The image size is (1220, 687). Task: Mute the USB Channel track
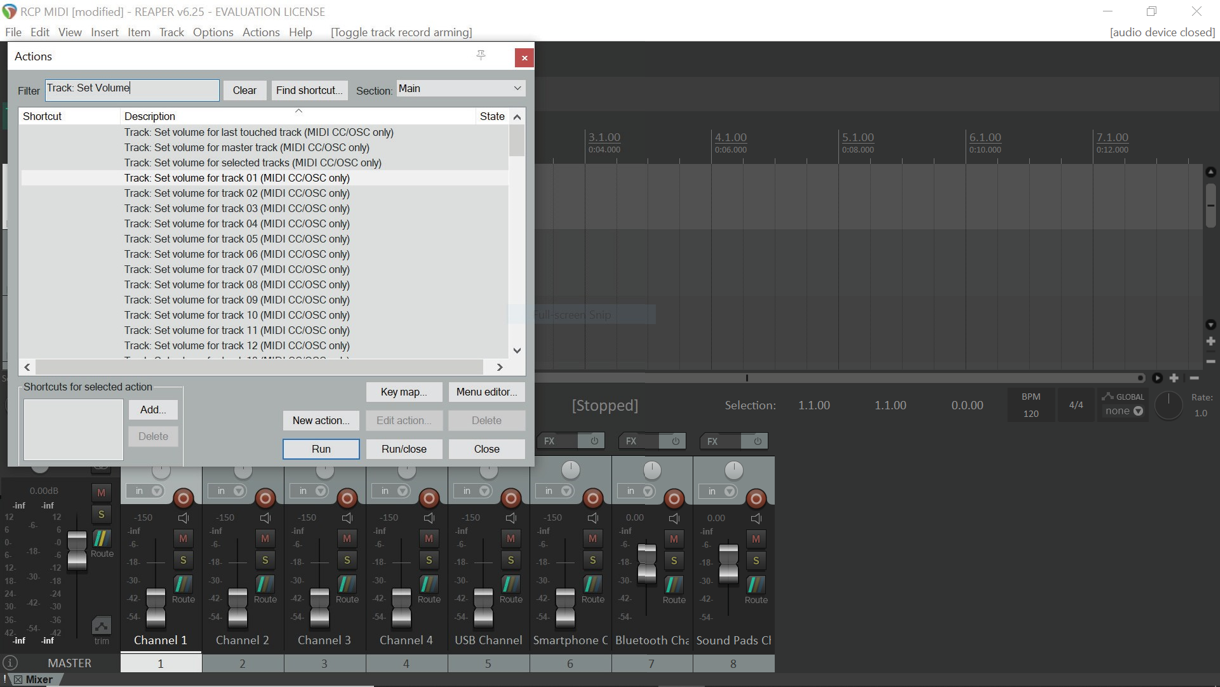point(511,538)
